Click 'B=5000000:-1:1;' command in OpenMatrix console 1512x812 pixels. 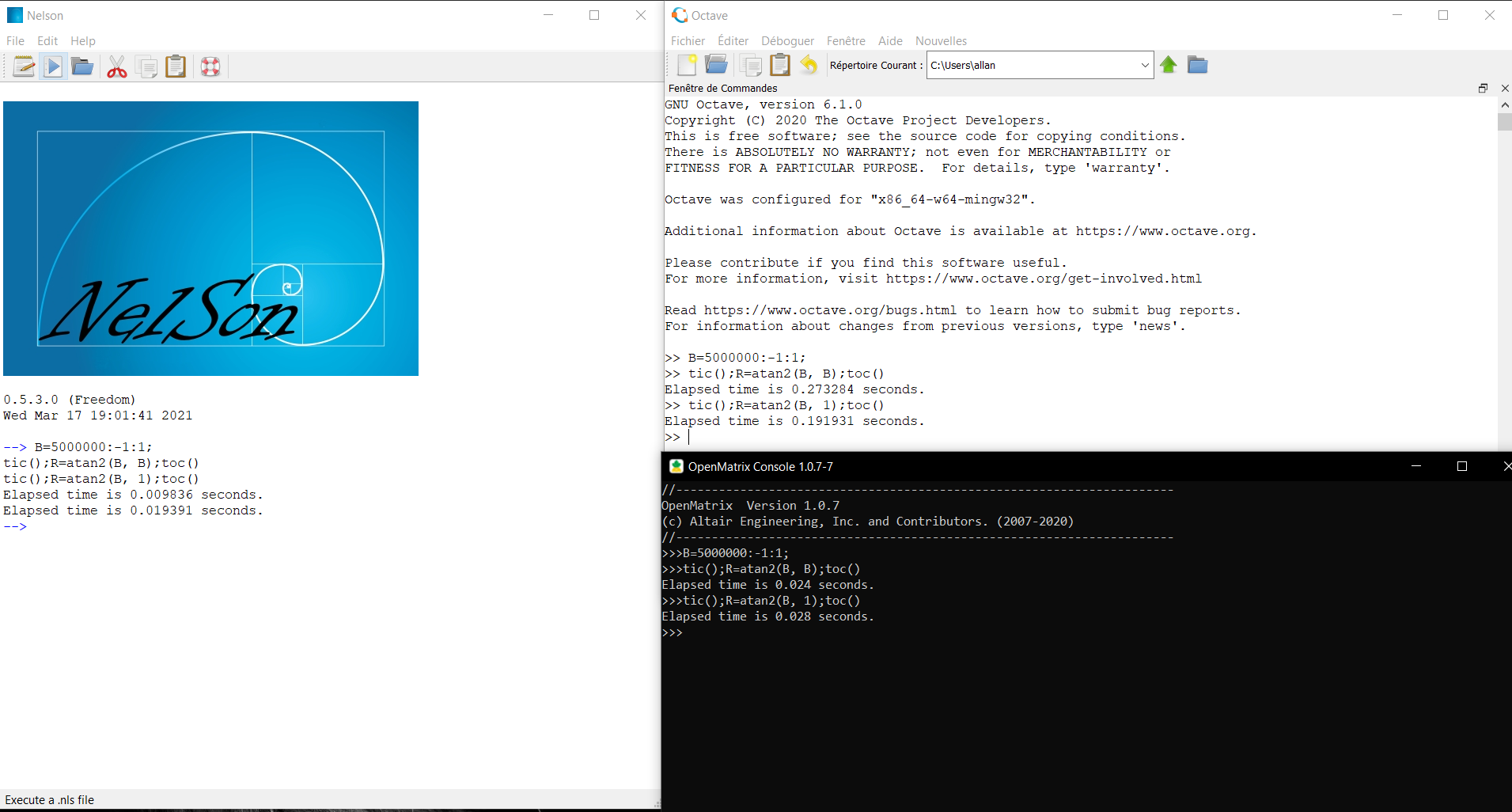[x=736, y=553]
